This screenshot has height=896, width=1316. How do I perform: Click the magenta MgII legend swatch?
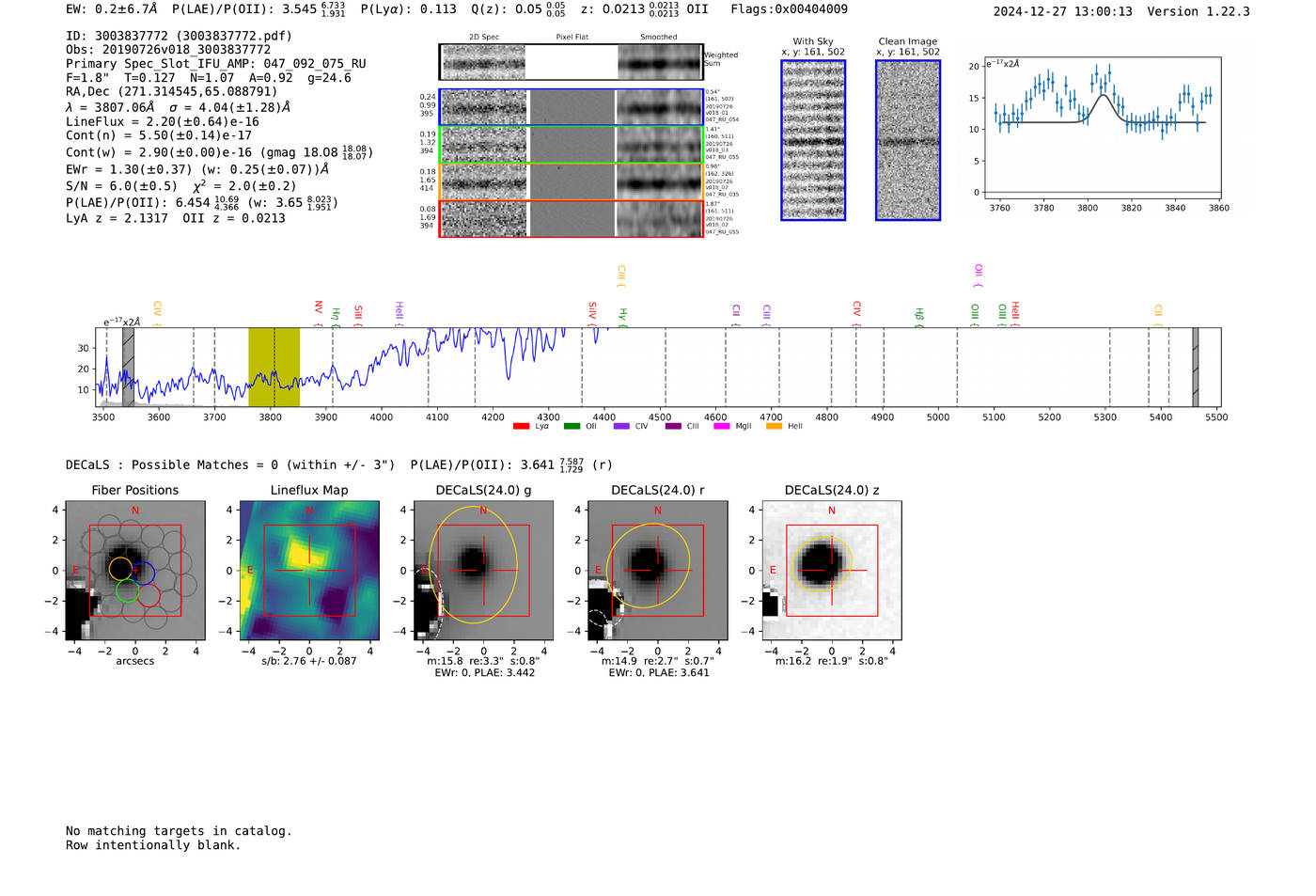722,426
